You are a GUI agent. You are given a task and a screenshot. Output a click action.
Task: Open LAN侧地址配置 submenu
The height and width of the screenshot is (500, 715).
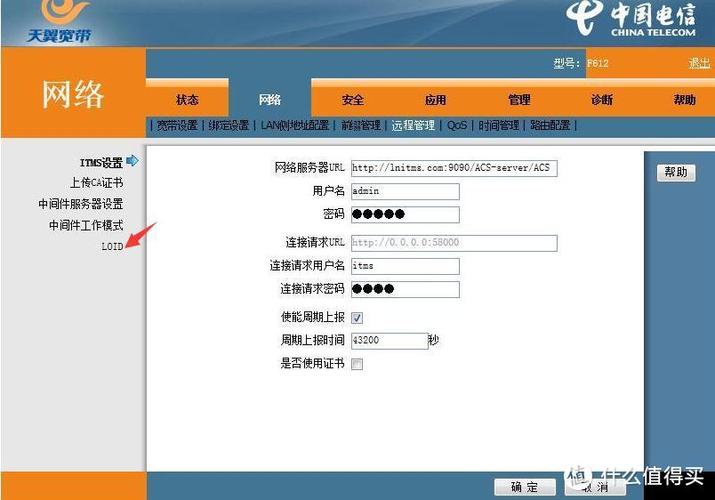[x=295, y=125]
